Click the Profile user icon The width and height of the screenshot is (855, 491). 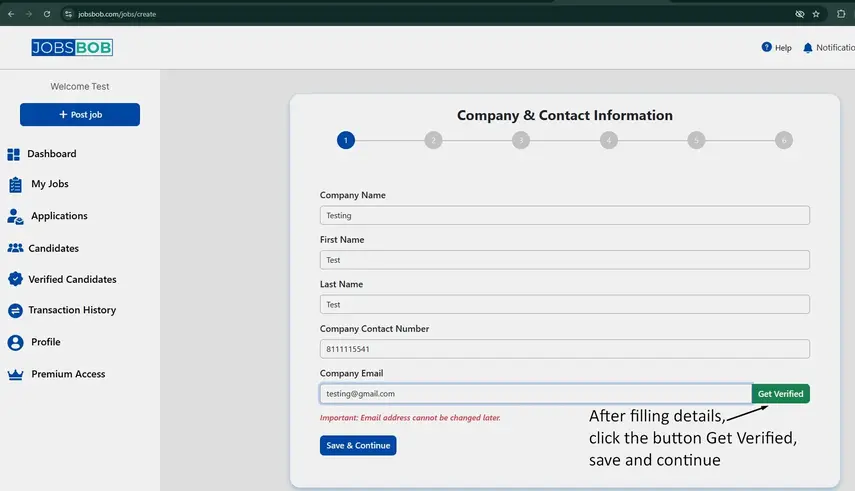coord(15,343)
